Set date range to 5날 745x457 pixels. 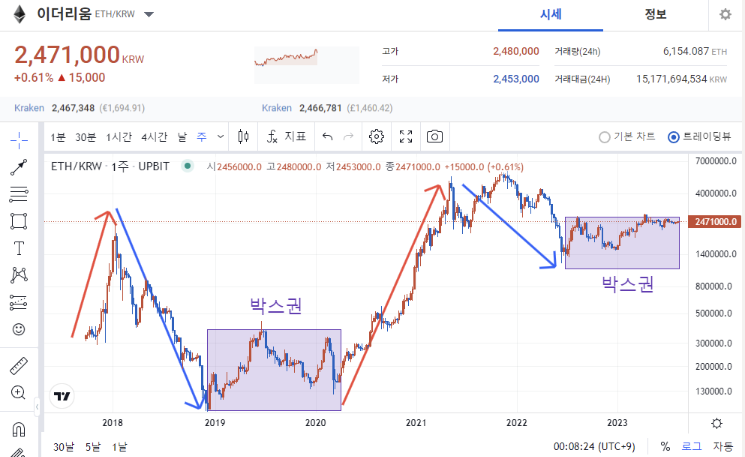point(93,447)
